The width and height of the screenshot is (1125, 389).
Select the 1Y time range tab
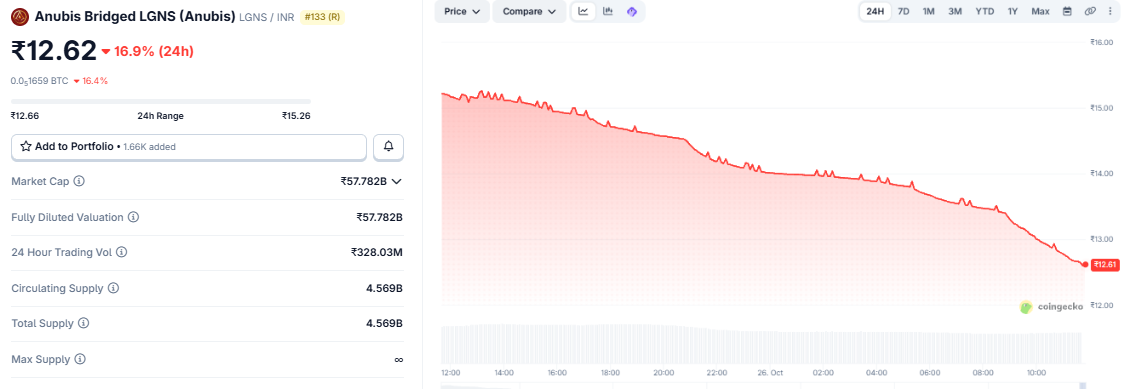1012,11
